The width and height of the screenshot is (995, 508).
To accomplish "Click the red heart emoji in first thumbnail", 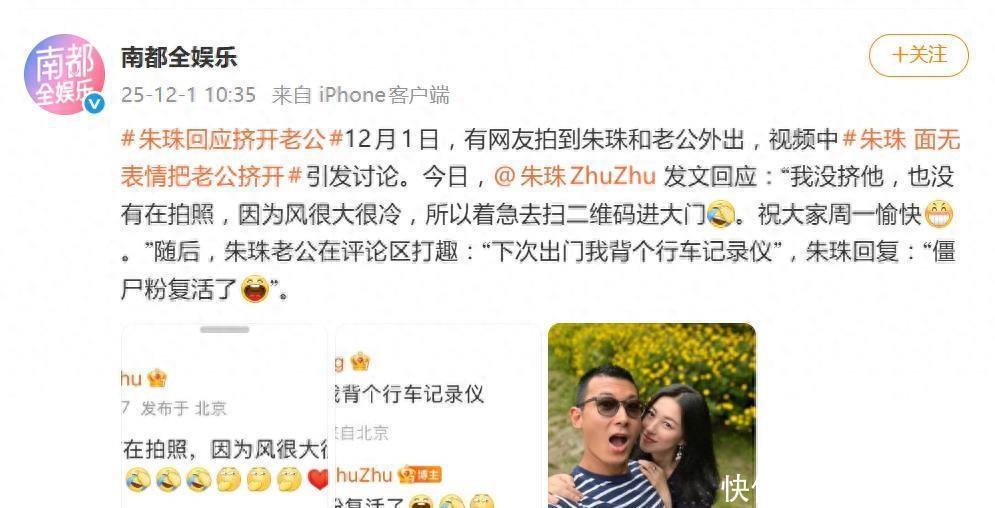I will 319,480.
